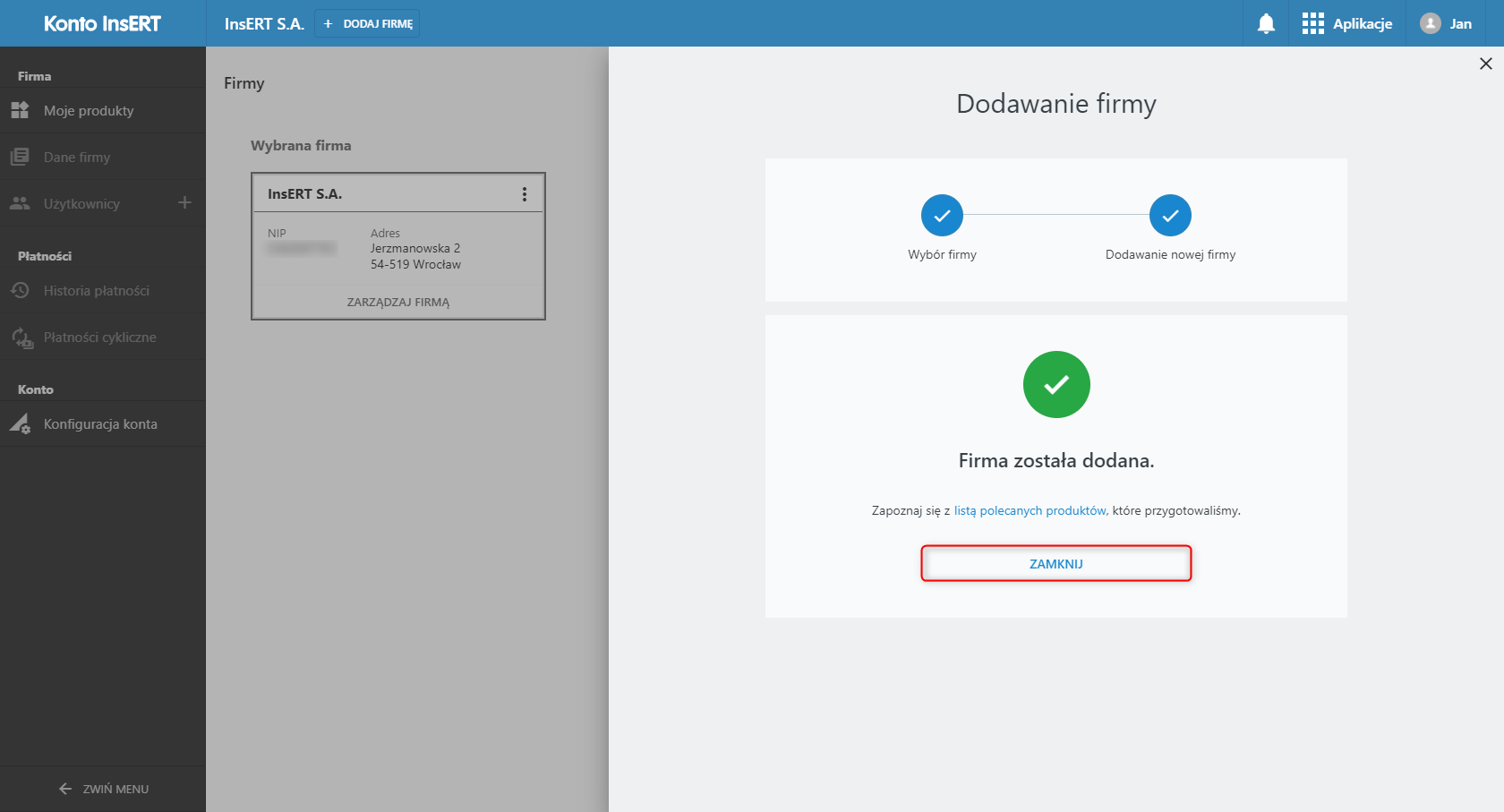
Task: Click the Użytkownicy people icon
Action: click(20, 203)
